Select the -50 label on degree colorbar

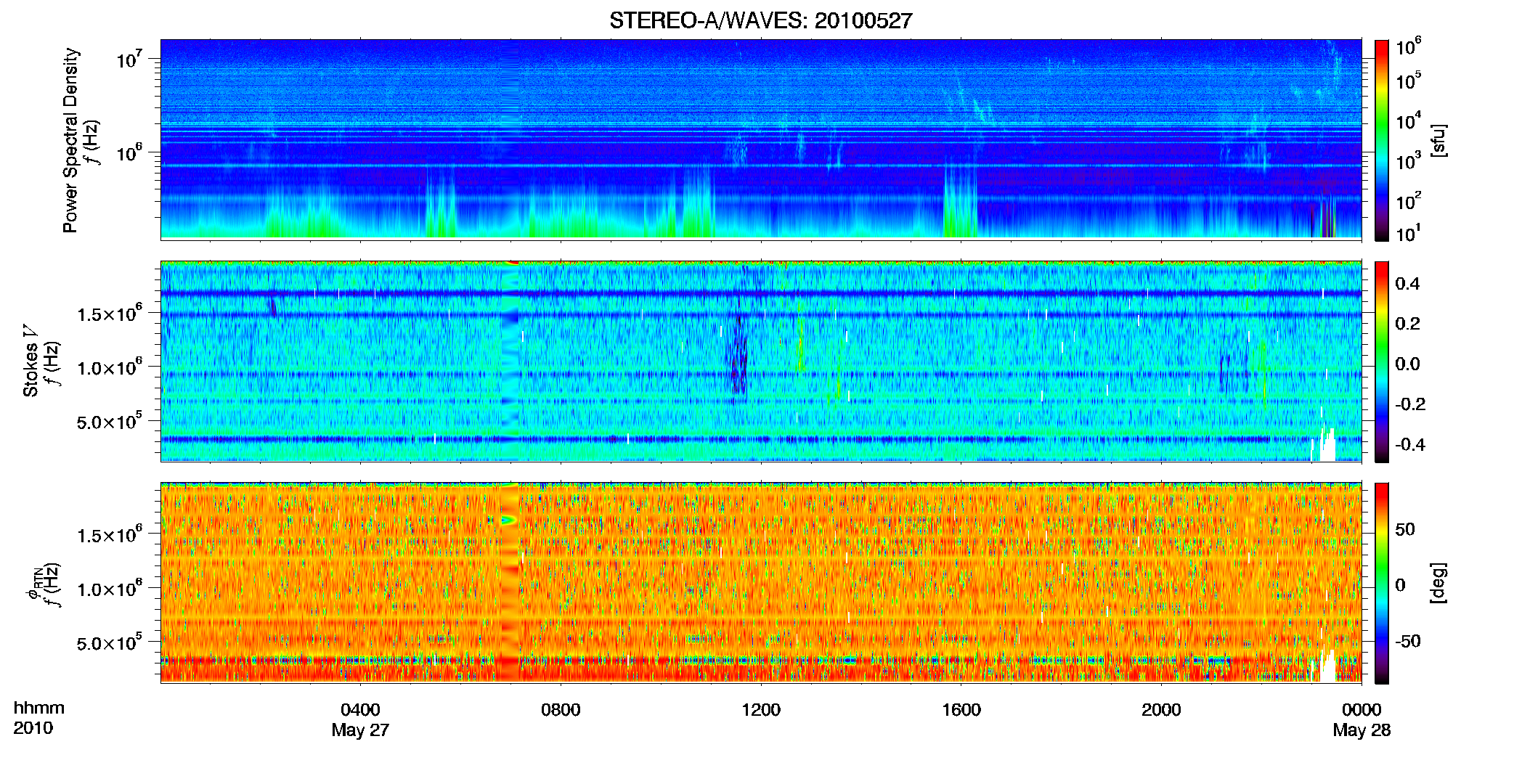pyautogui.click(x=1408, y=641)
